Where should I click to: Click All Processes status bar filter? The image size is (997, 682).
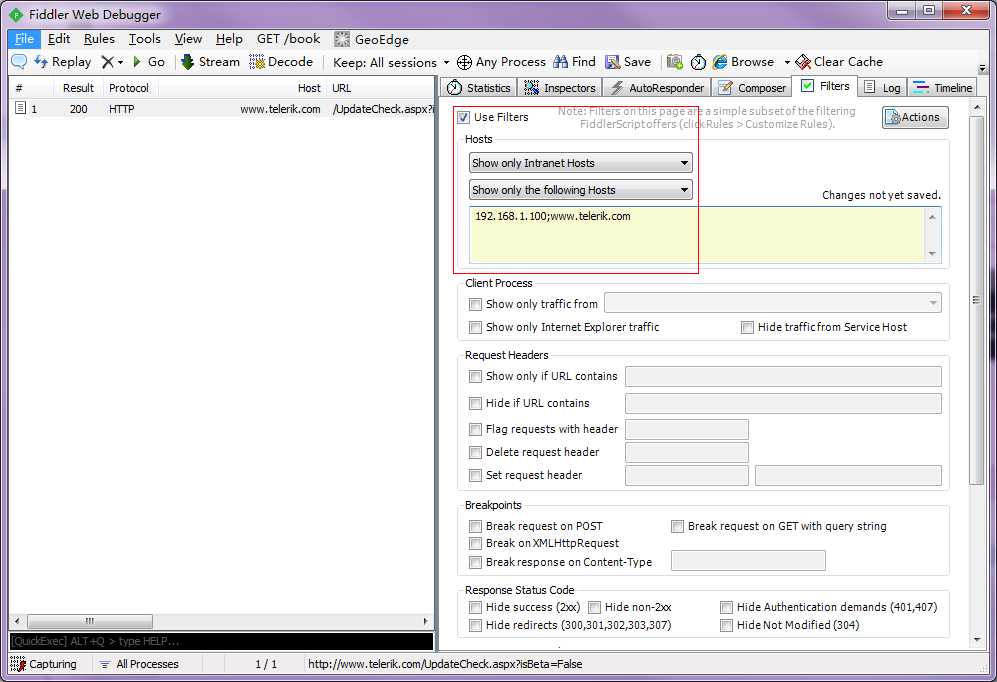[x=139, y=664]
